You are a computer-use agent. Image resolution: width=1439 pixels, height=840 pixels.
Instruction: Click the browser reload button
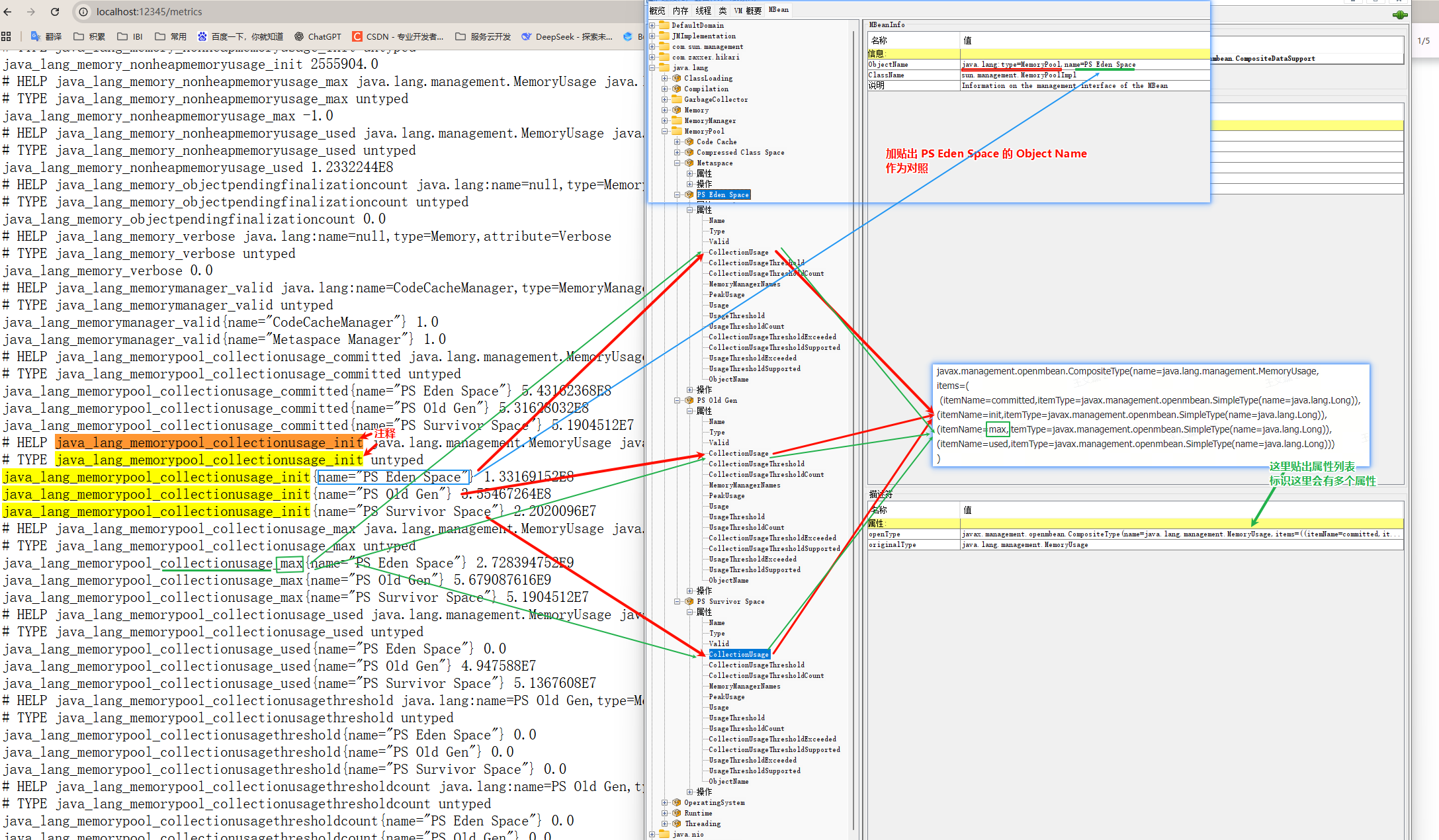55,12
